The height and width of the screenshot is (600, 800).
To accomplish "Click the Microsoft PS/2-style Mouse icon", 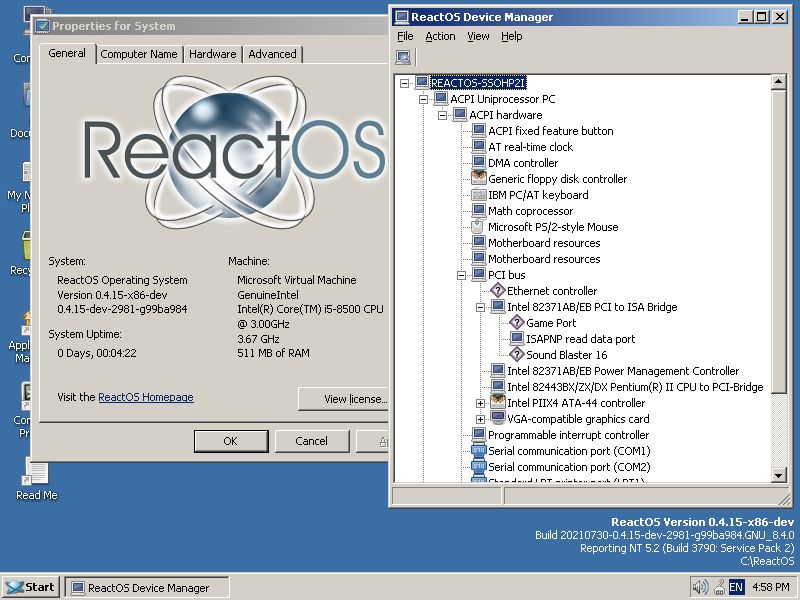I will (x=478, y=227).
